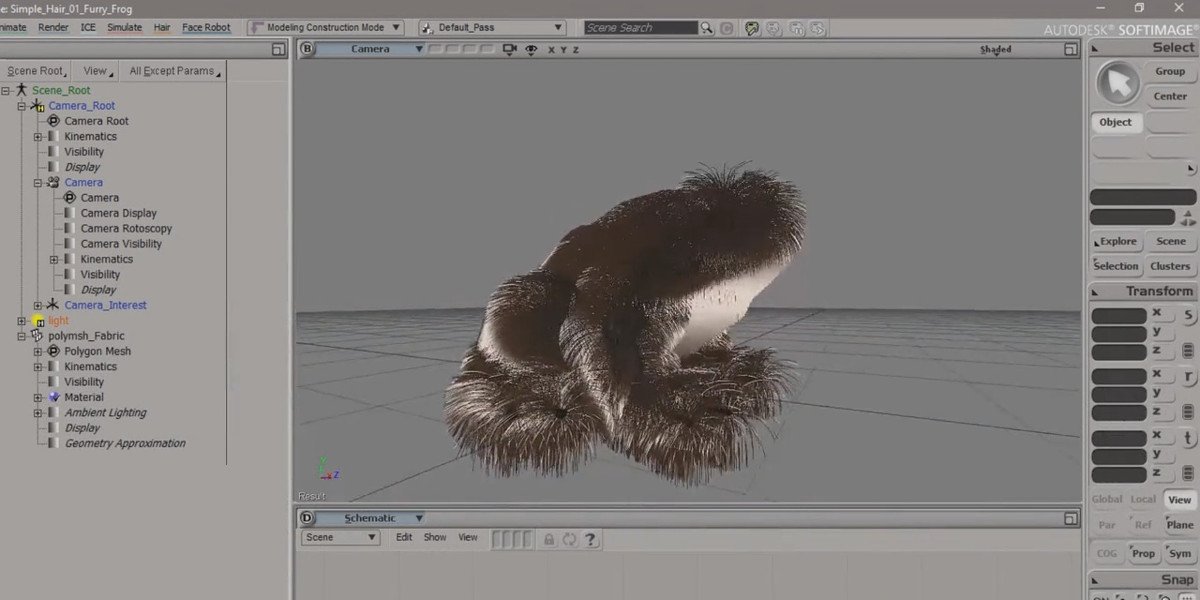Image resolution: width=1200 pixels, height=600 pixels.
Task: Open the Face Robot menu
Action: pyautogui.click(x=206, y=27)
